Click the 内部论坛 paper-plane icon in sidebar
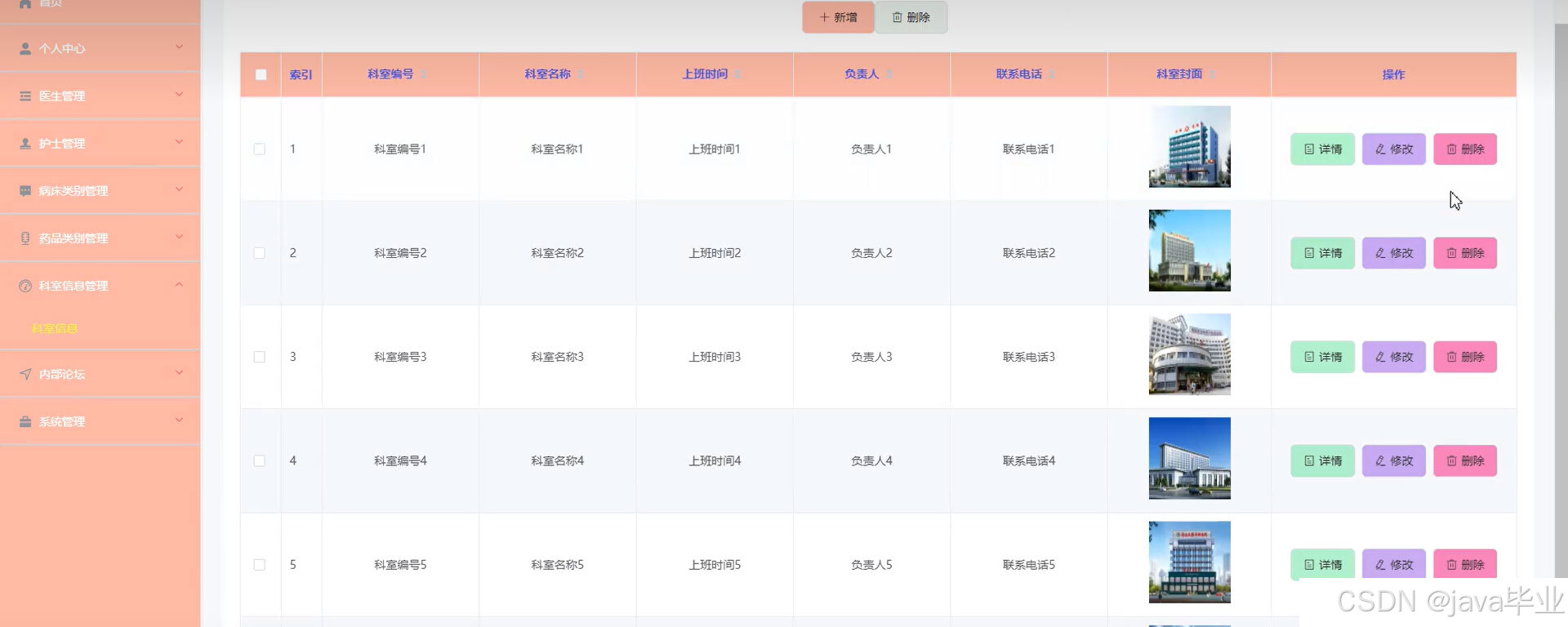Screen dimensions: 1568x627 pyautogui.click(x=25, y=374)
